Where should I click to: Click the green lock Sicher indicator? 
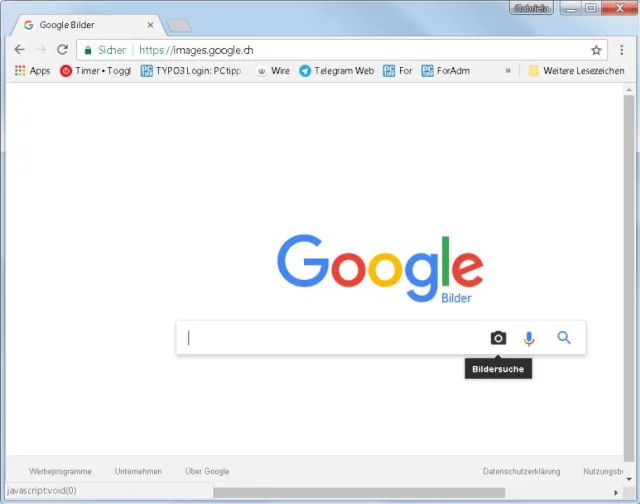click(x=105, y=50)
